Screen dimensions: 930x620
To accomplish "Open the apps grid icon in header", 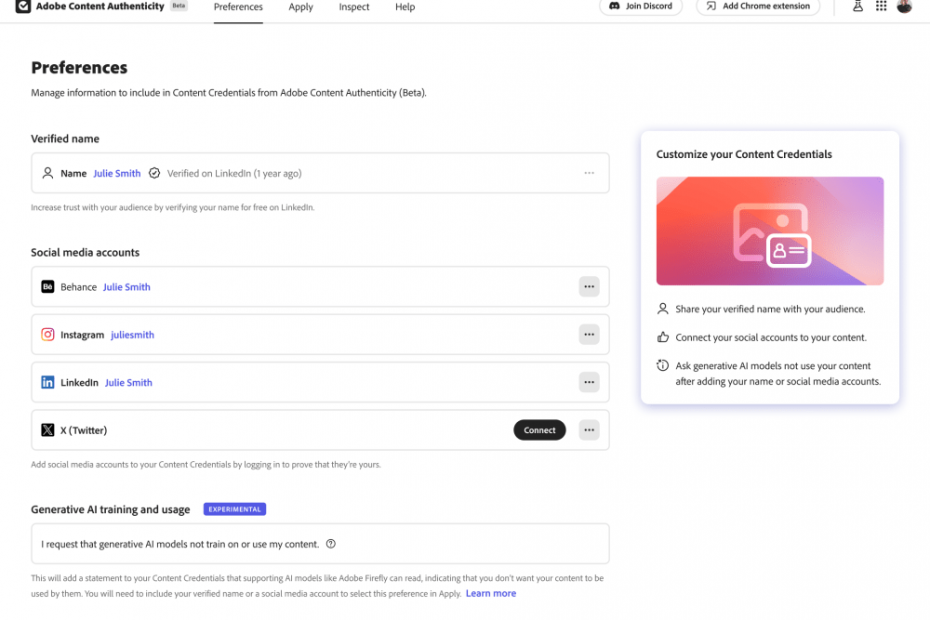I will [x=881, y=7].
